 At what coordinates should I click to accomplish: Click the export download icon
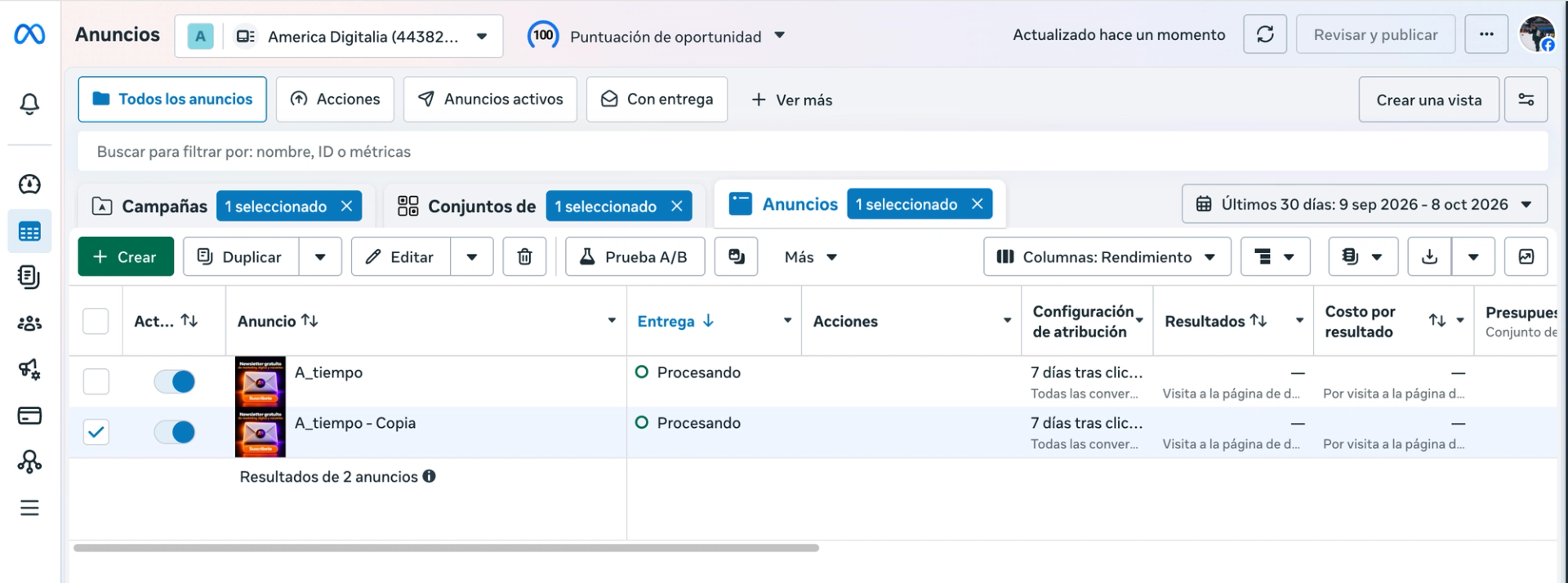click(1430, 257)
